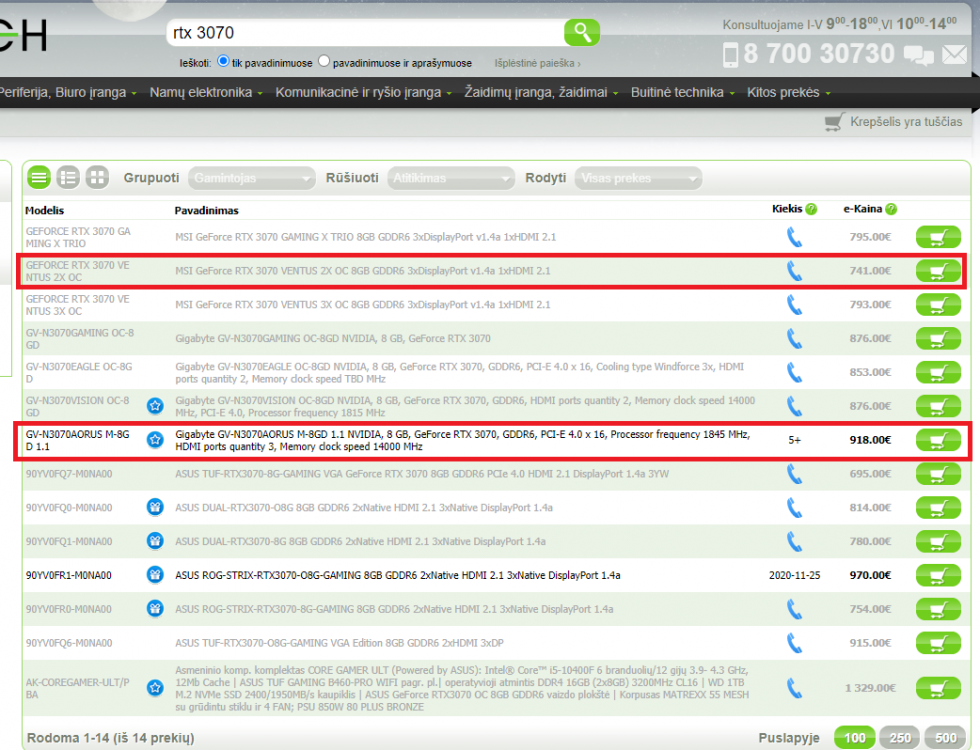Image resolution: width=980 pixels, height=750 pixels.
Task: Open the Rodyti Visas prekes dropdown
Action: (638, 178)
